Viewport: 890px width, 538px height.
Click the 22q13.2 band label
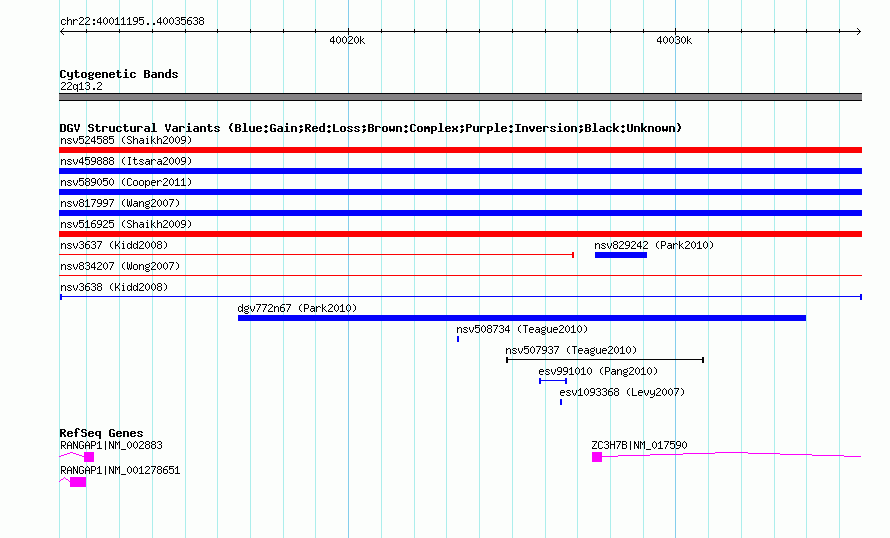tap(81, 86)
